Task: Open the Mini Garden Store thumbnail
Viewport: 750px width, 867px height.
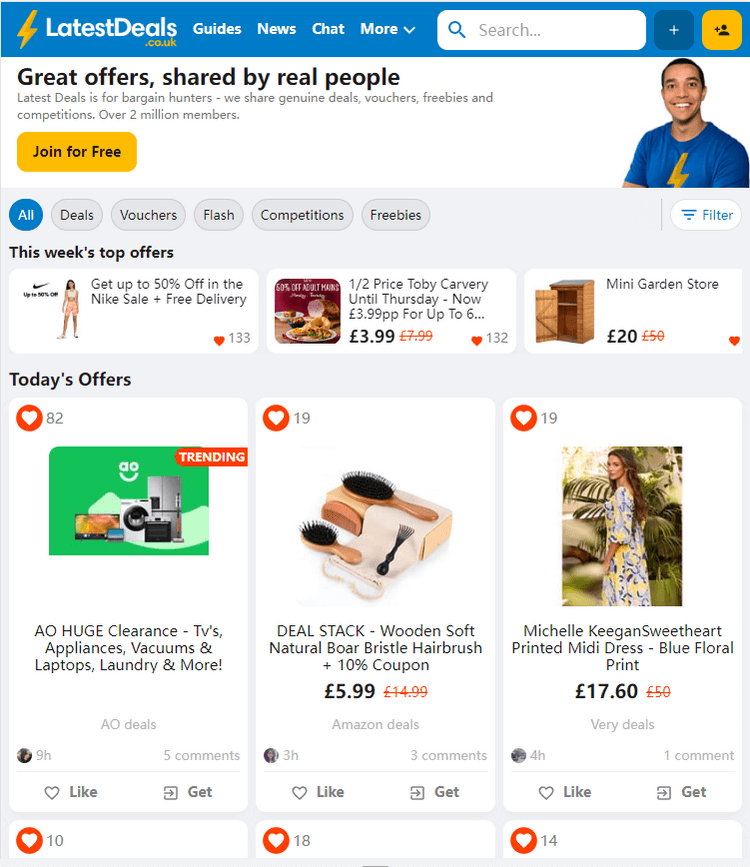Action: pyautogui.click(x=564, y=311)
